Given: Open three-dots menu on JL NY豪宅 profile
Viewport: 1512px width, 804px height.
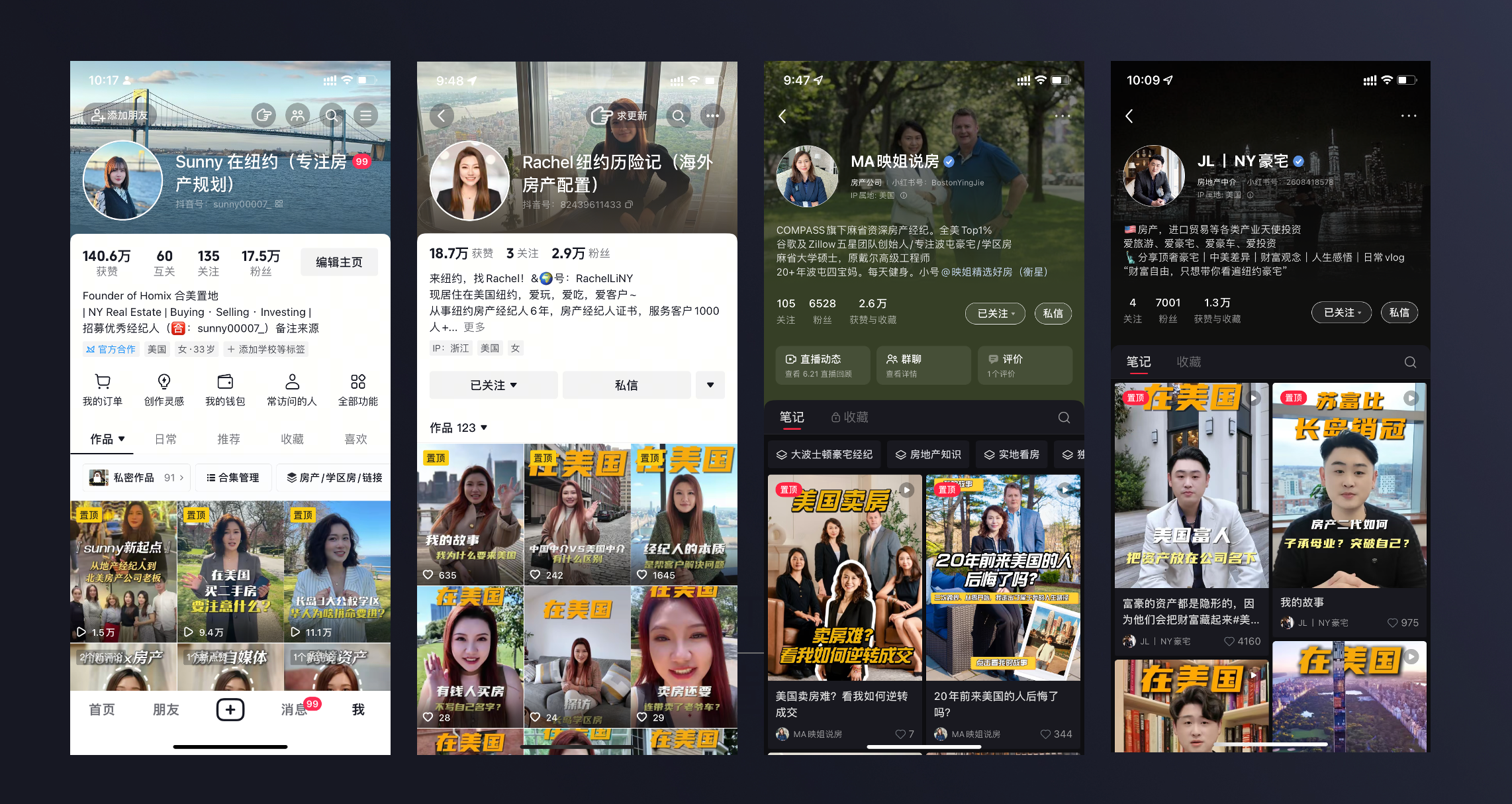Looking at the screenshot, I should (x=1408, y=116).
